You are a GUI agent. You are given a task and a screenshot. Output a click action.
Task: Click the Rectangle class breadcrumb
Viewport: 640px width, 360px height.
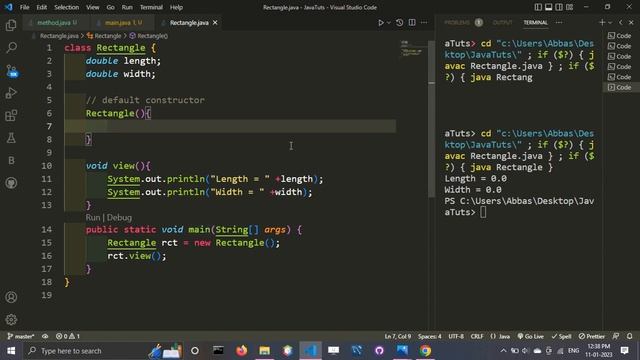click(x=104, y=36)
